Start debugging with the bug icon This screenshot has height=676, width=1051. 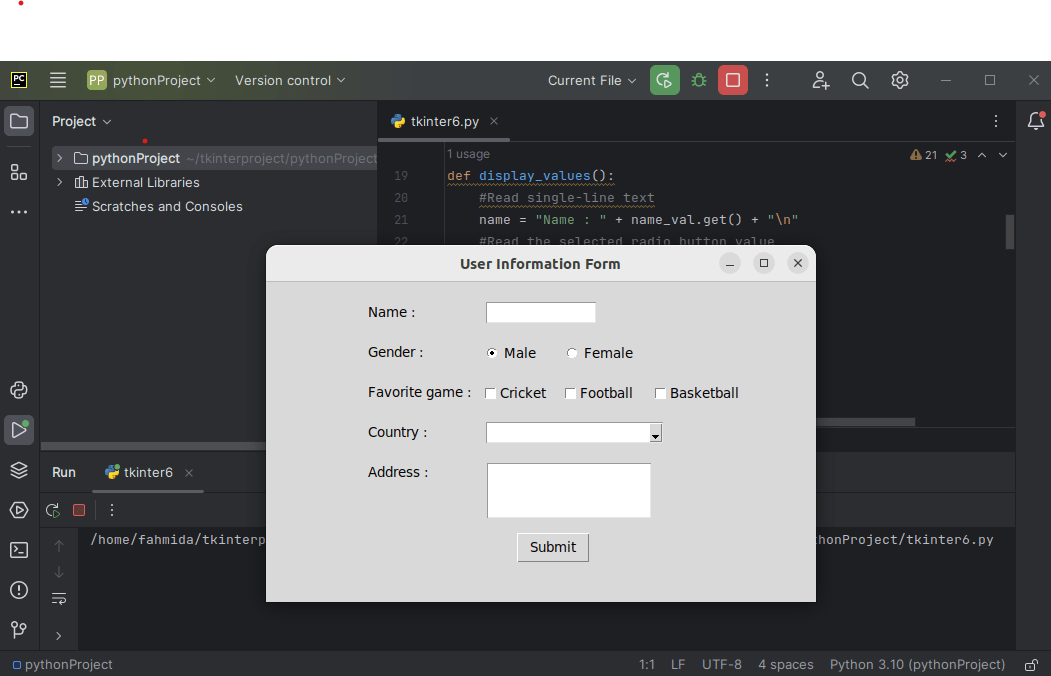click(698, 80)
